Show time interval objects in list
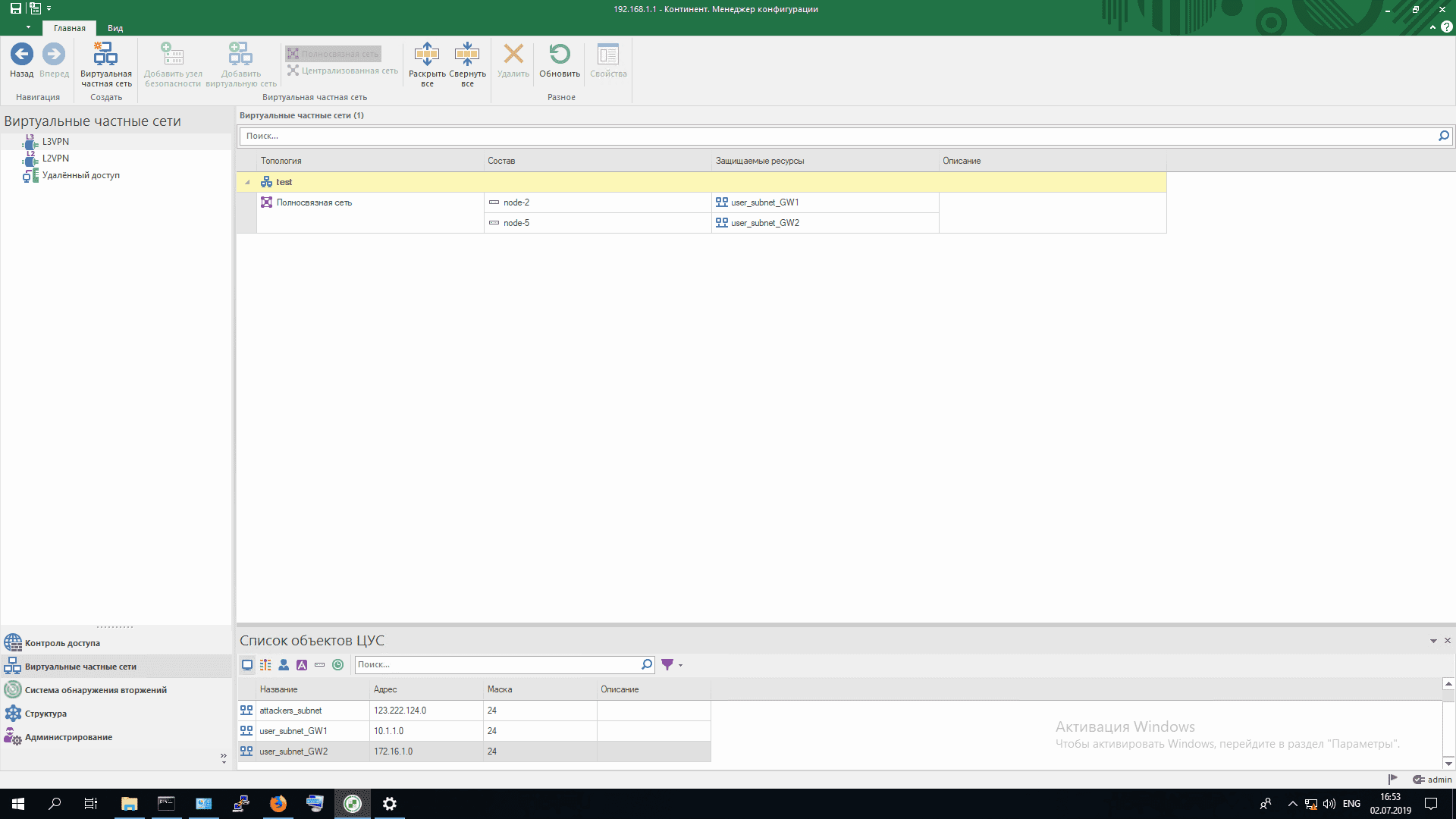The width and height of the screenshot is (1456, 819). (338, 665)
